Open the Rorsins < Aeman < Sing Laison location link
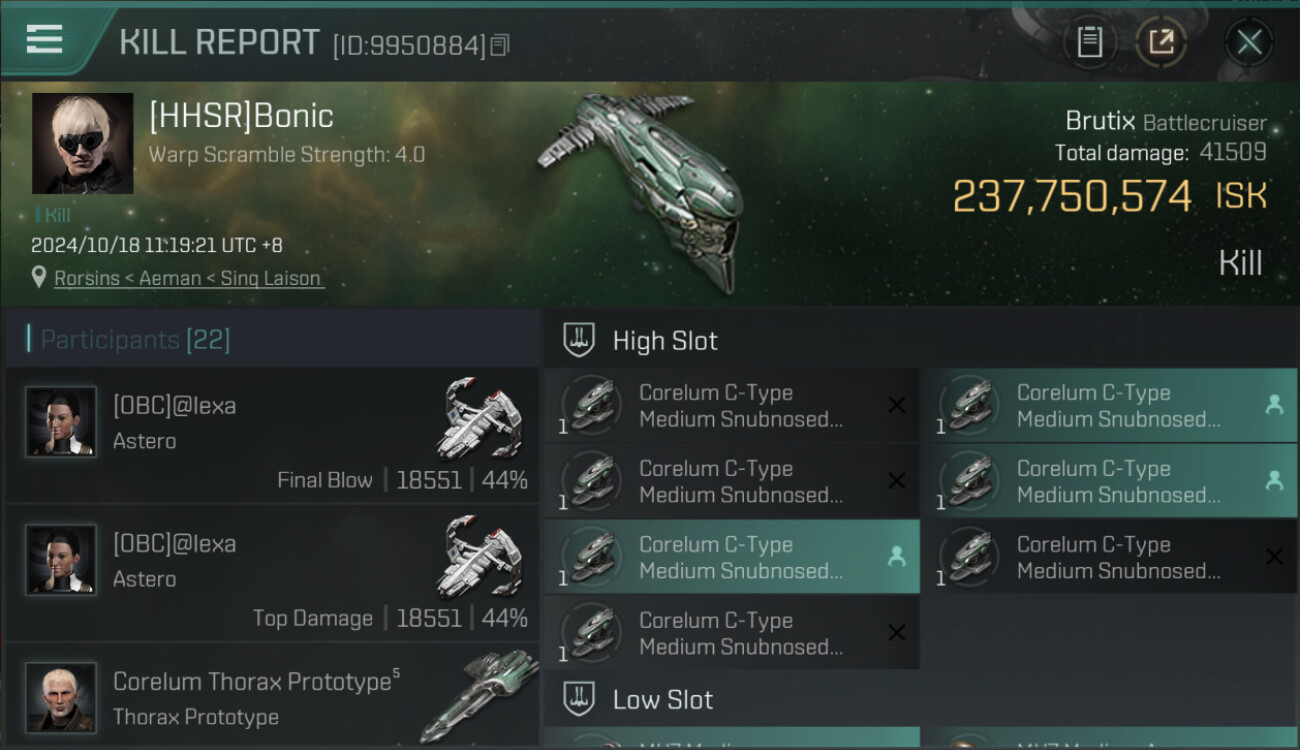The image size is (1300, 750). 188,278
